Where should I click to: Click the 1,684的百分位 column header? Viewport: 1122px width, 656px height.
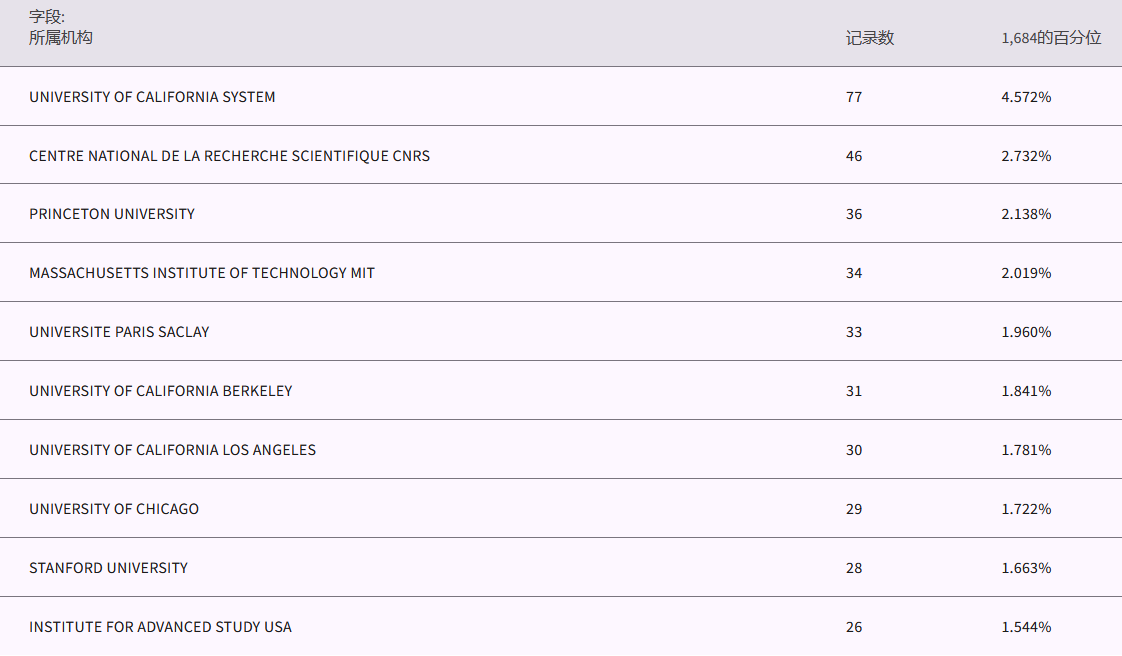click(1051, 38)
